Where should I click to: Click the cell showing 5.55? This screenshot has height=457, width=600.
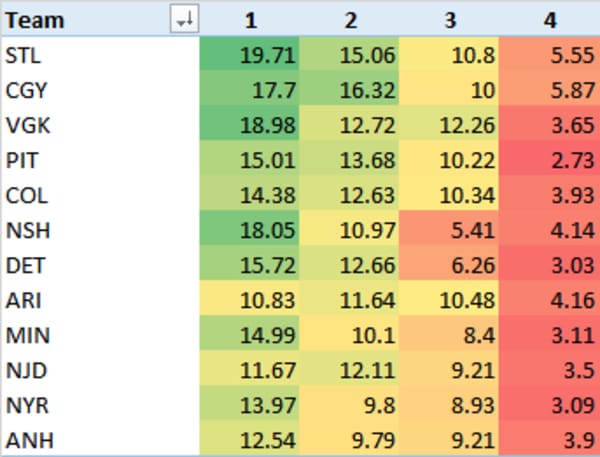pos(549,54)
